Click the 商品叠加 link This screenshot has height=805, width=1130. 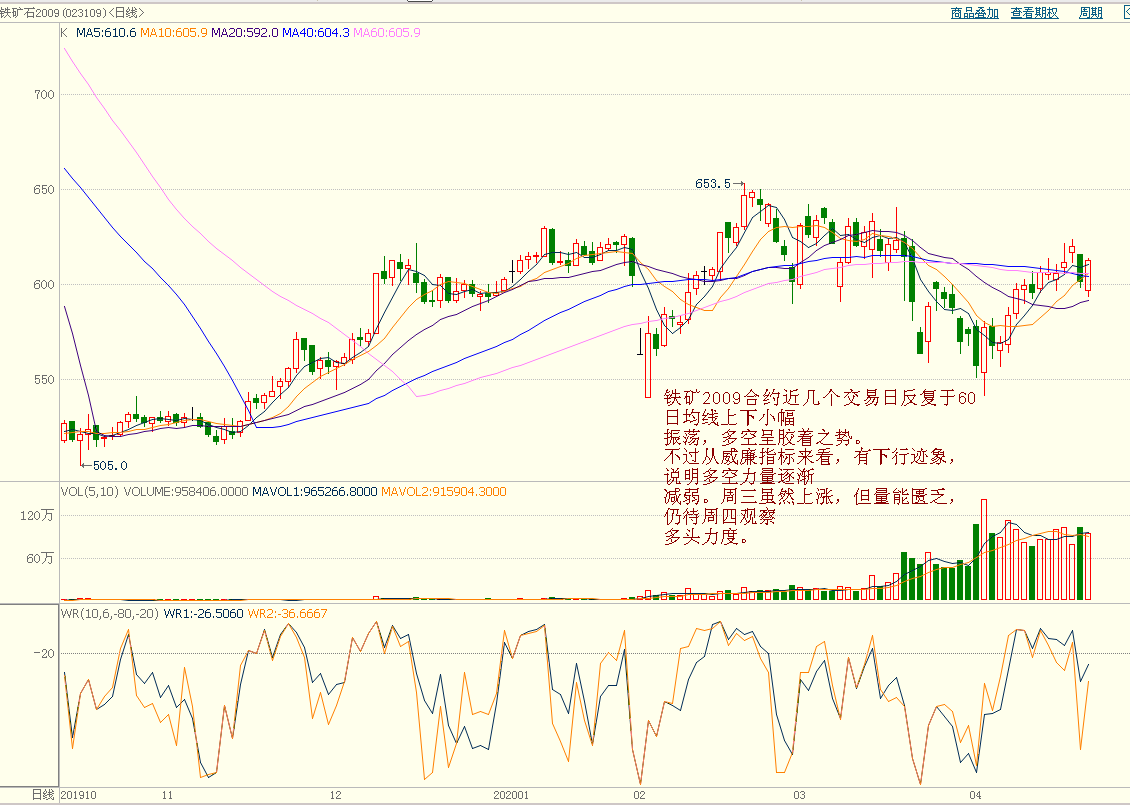[x=974, y=13]
